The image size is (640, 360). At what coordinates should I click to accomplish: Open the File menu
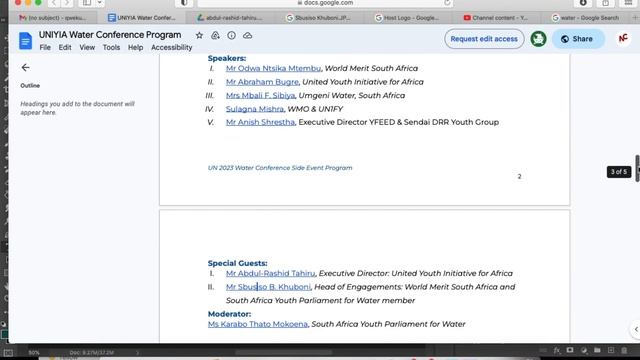coord(45,47)
